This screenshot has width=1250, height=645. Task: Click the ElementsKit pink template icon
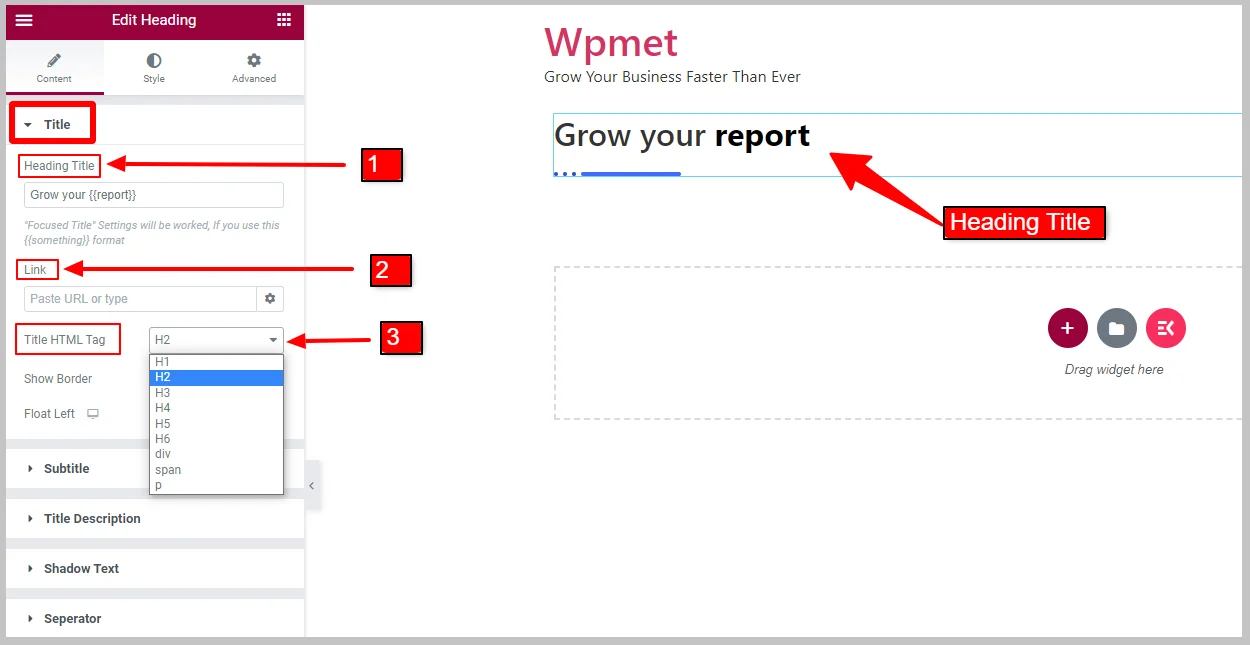pos(1165,328)
